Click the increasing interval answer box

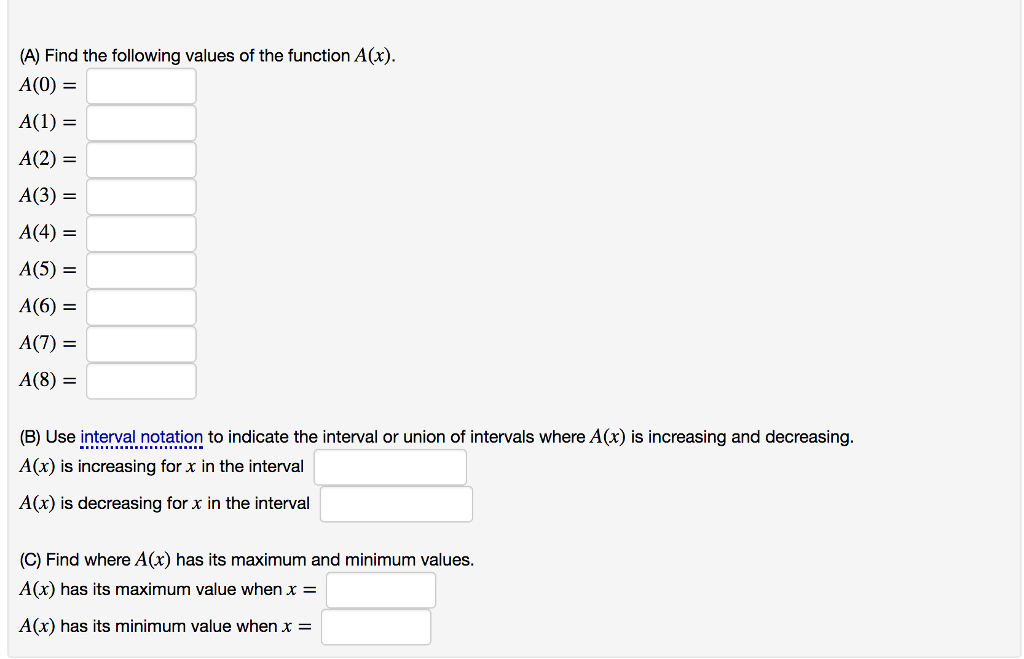(390, 466)
